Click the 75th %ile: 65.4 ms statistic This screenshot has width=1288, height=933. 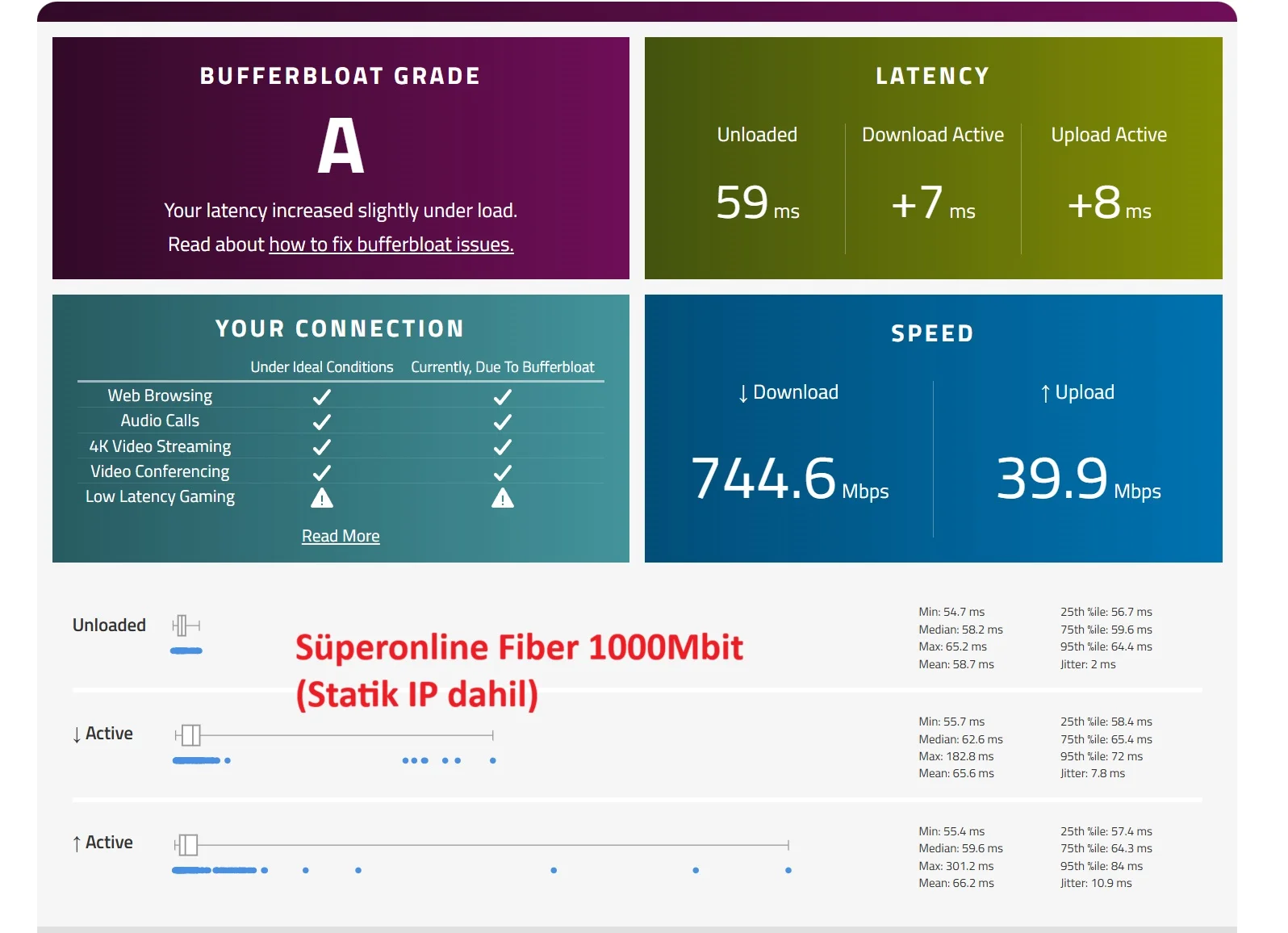[1106, 739]
